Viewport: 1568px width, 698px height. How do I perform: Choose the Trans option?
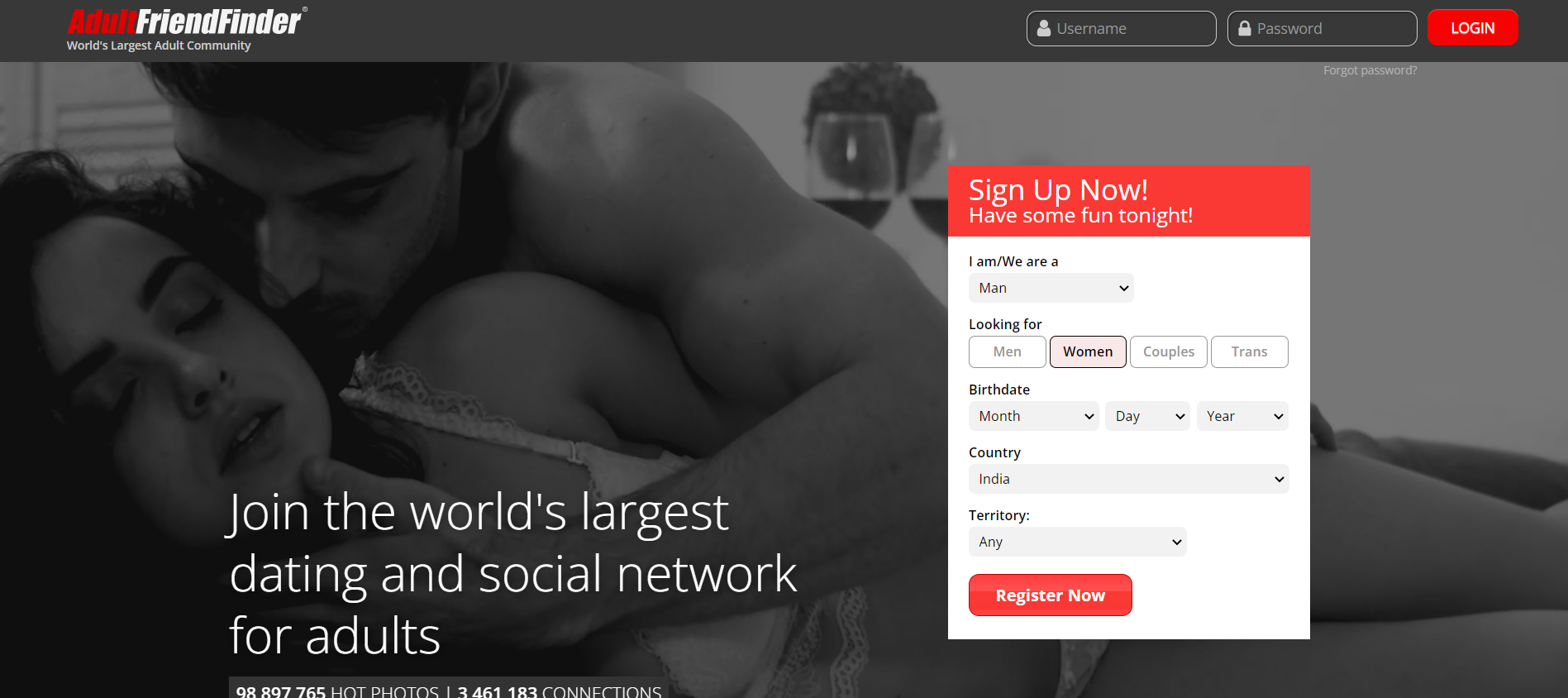1249,351
